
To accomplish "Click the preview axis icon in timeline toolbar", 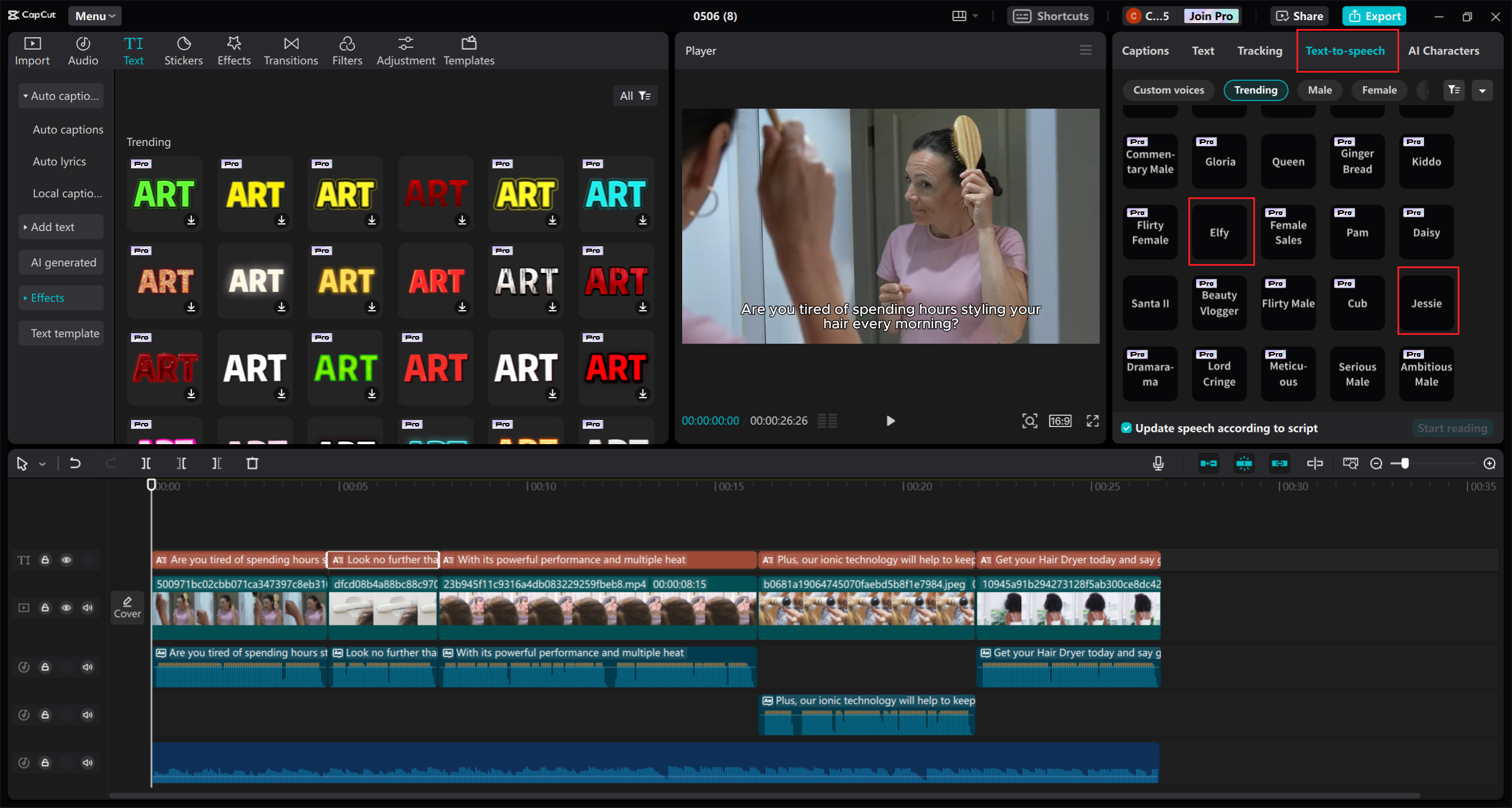I will pos(1315,464).
